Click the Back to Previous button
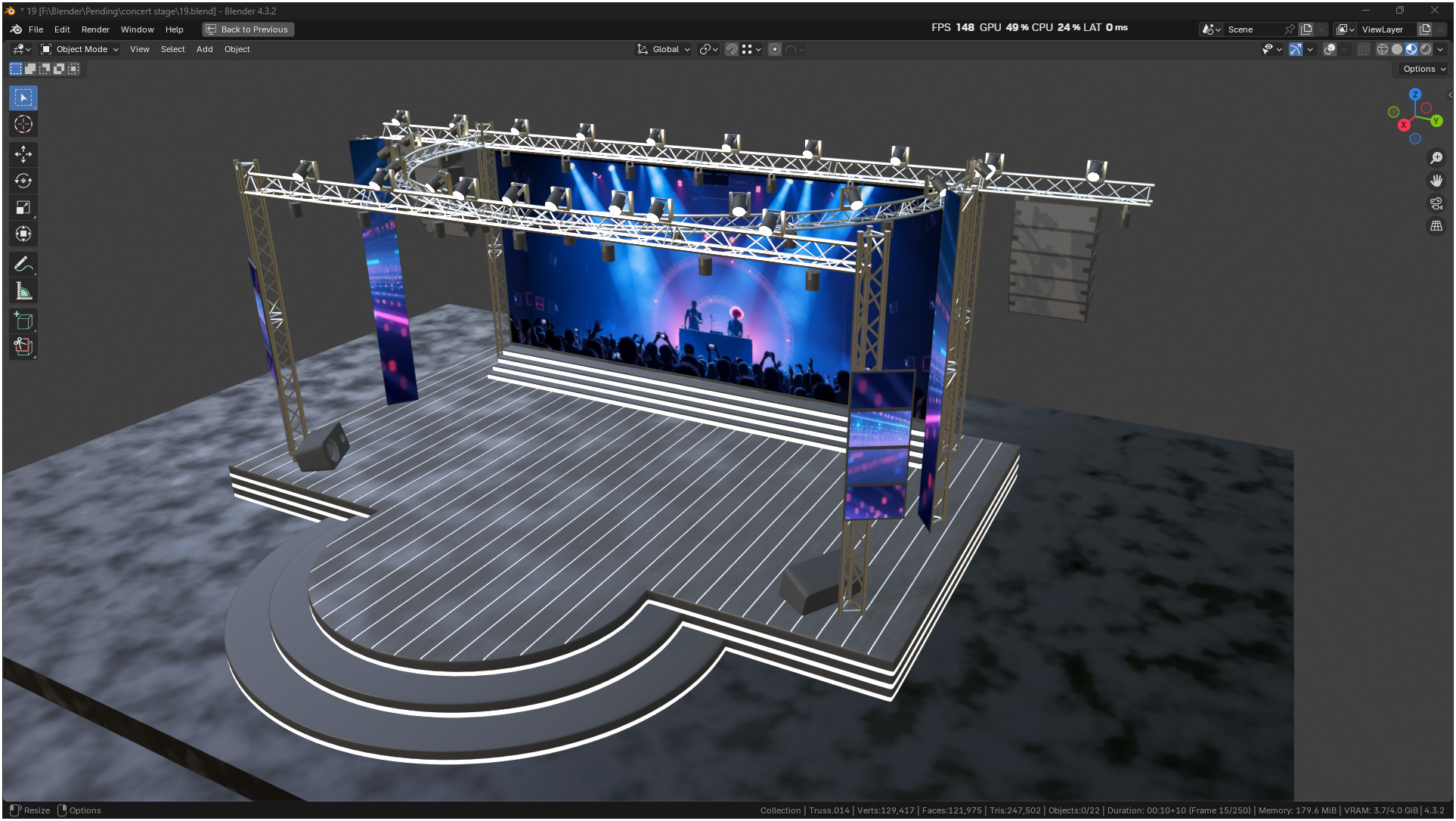The height and width of the screenshot is (821, 1456). click(248, 29)
